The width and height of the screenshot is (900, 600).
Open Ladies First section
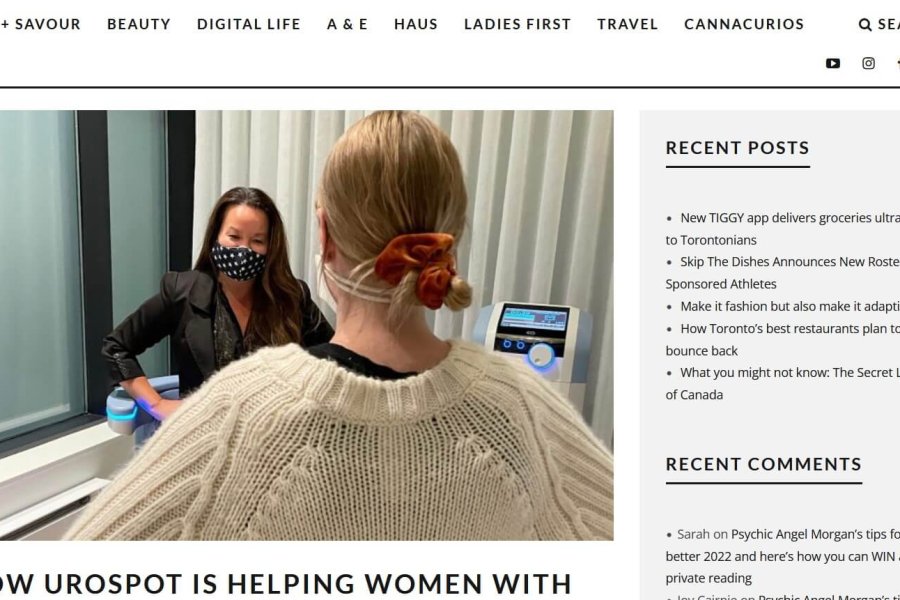518,24
